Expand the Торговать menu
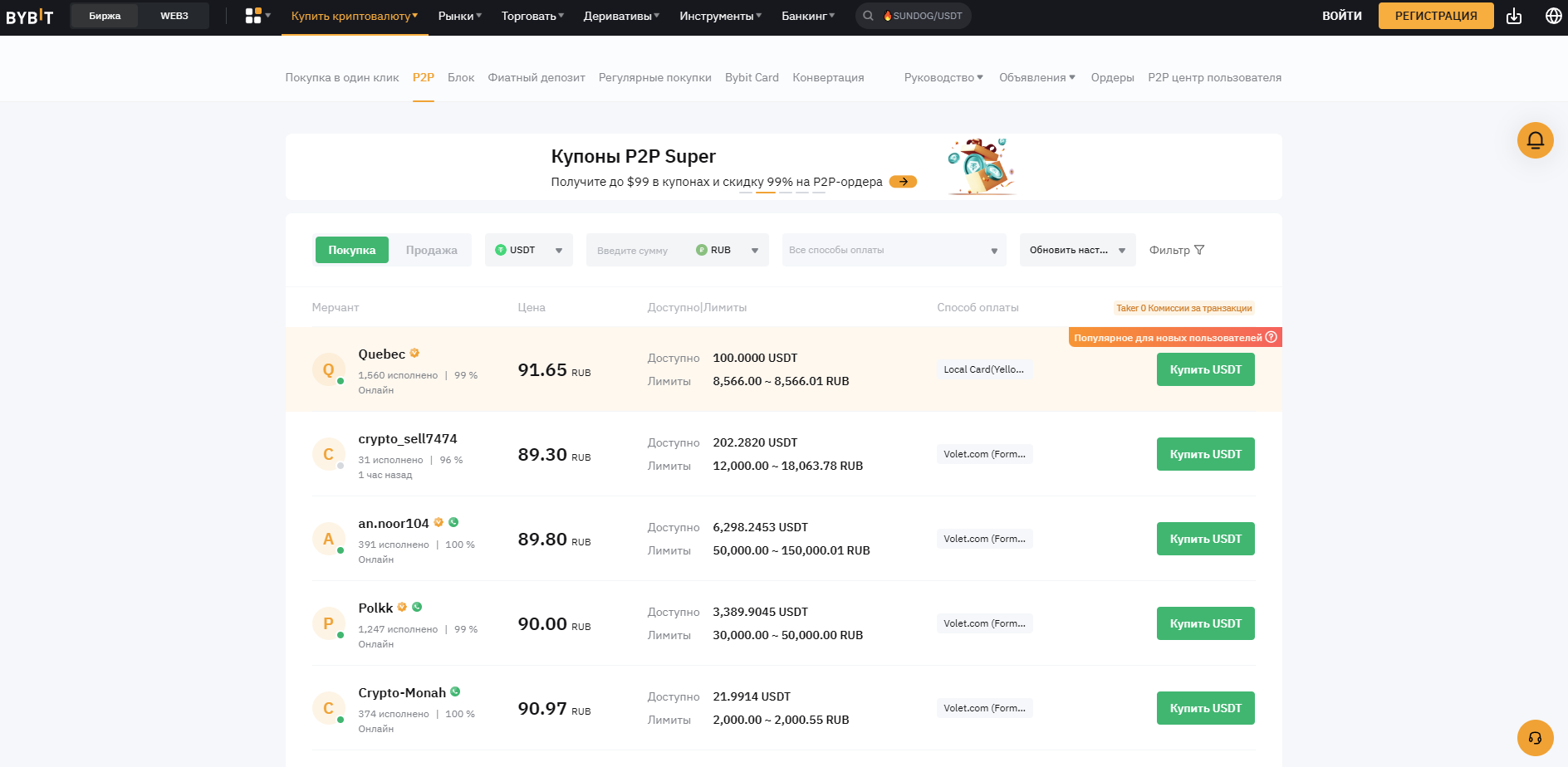Viewport: 1568px width, 767px height. (x=532, y=16)
